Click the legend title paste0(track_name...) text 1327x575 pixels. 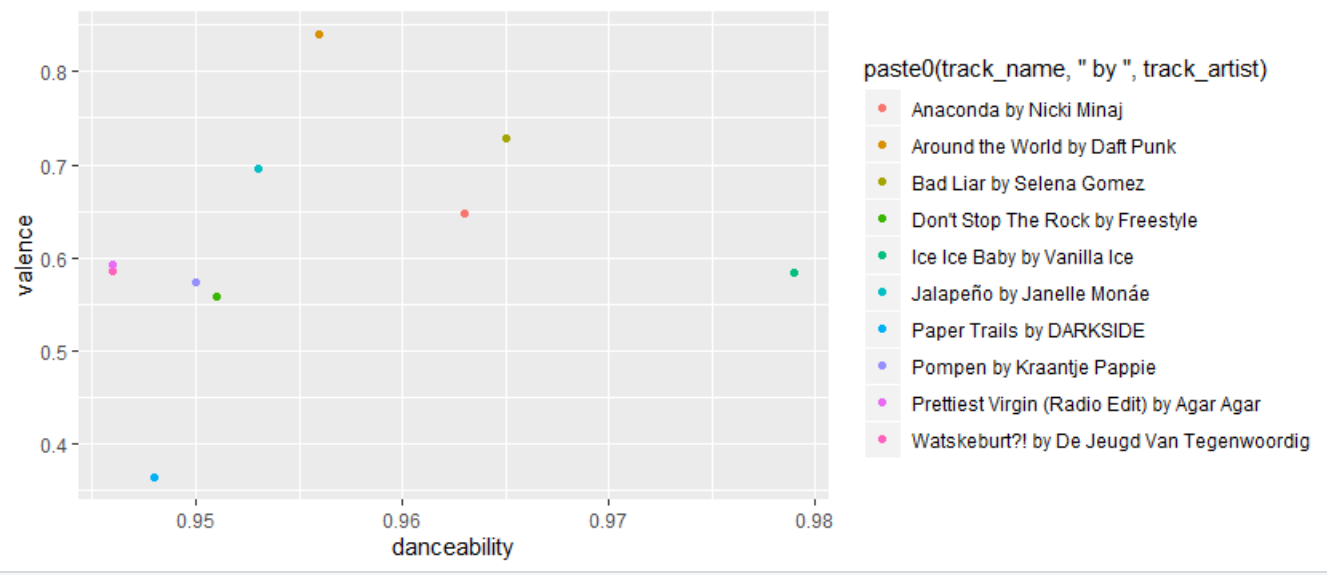pos(1066,69)
